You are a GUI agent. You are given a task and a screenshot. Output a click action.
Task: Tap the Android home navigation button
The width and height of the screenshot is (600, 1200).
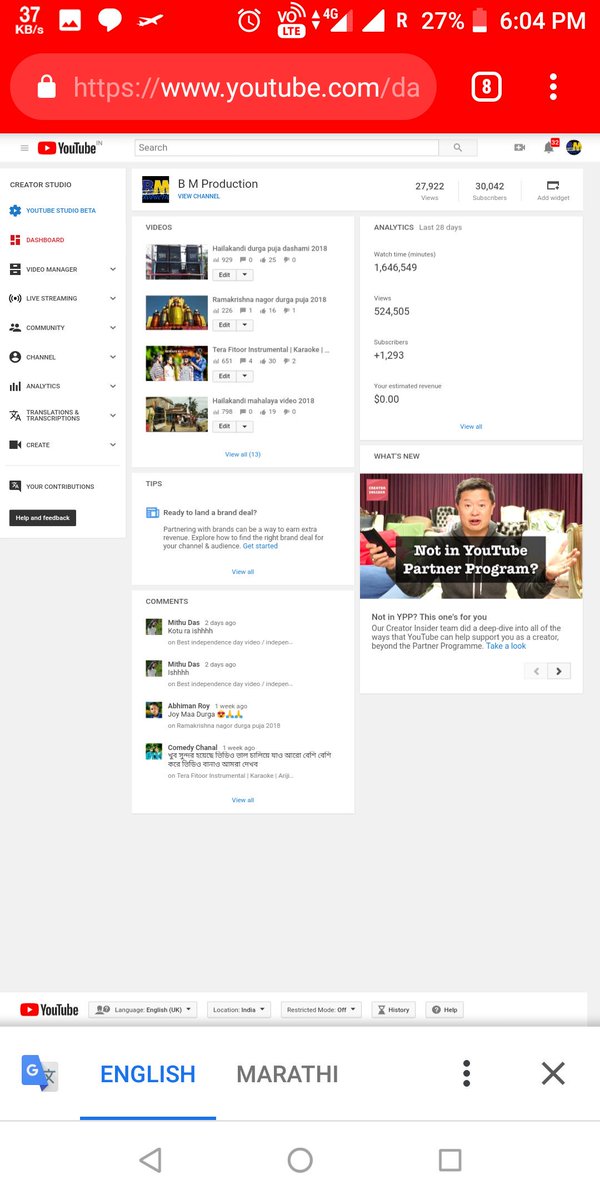(x=300, y=1160)
